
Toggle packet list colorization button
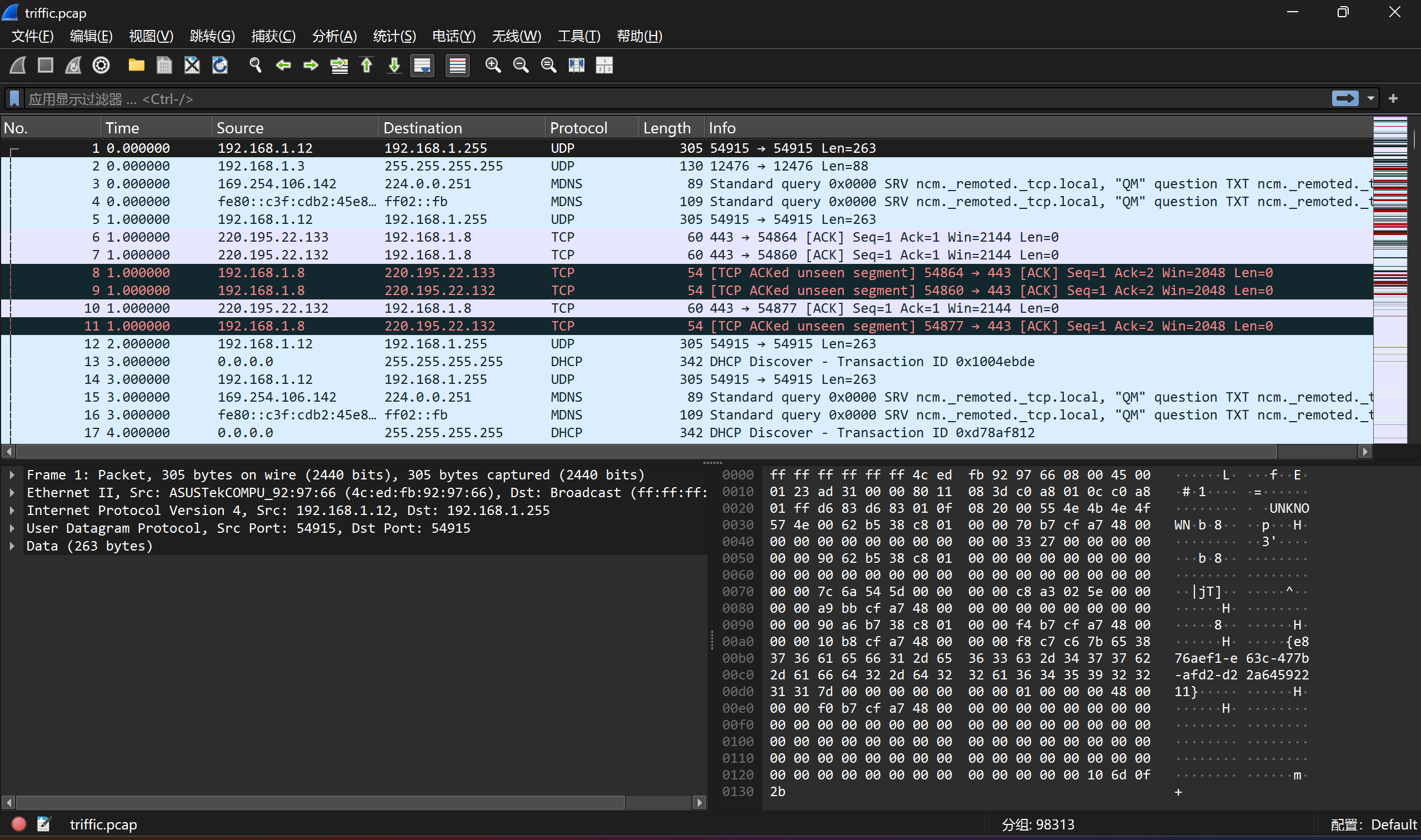[457, 65]
